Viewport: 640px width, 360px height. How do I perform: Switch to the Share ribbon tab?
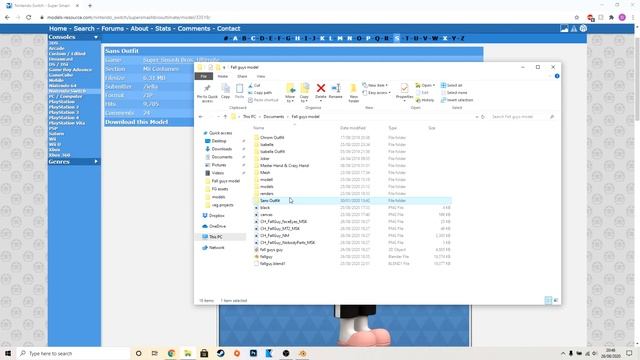[242, 76]
